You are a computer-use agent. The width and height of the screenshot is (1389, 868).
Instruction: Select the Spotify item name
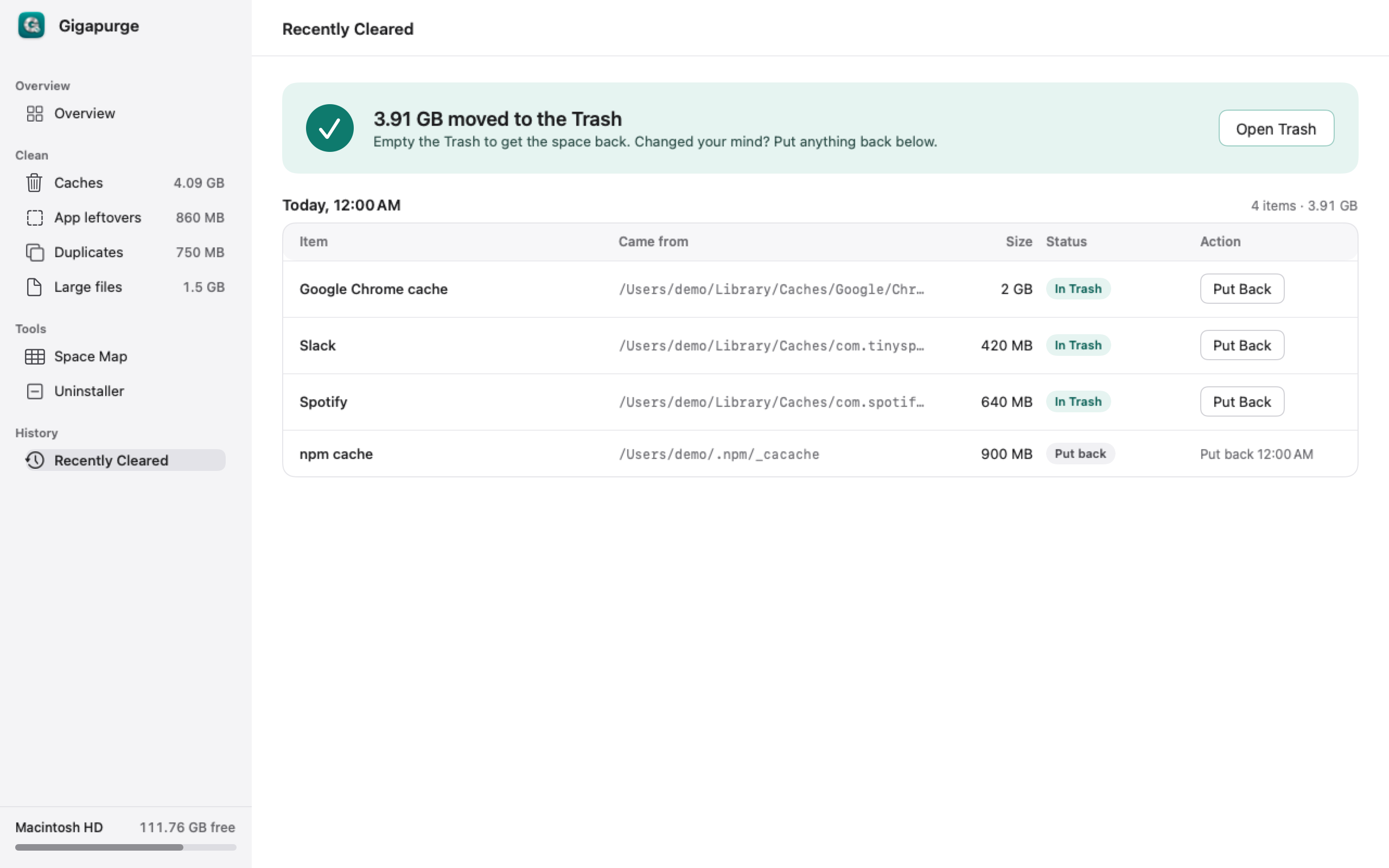323,402
